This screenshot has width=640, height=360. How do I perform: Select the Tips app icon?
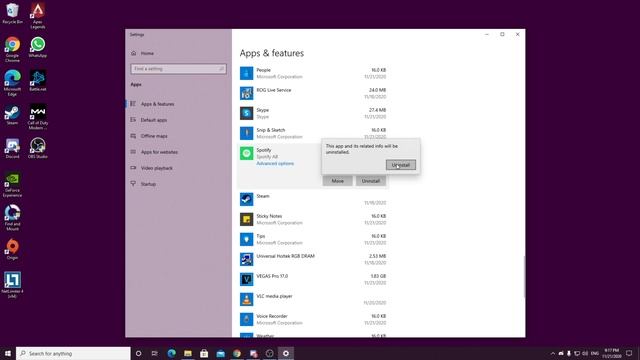(x=246, y=240)
